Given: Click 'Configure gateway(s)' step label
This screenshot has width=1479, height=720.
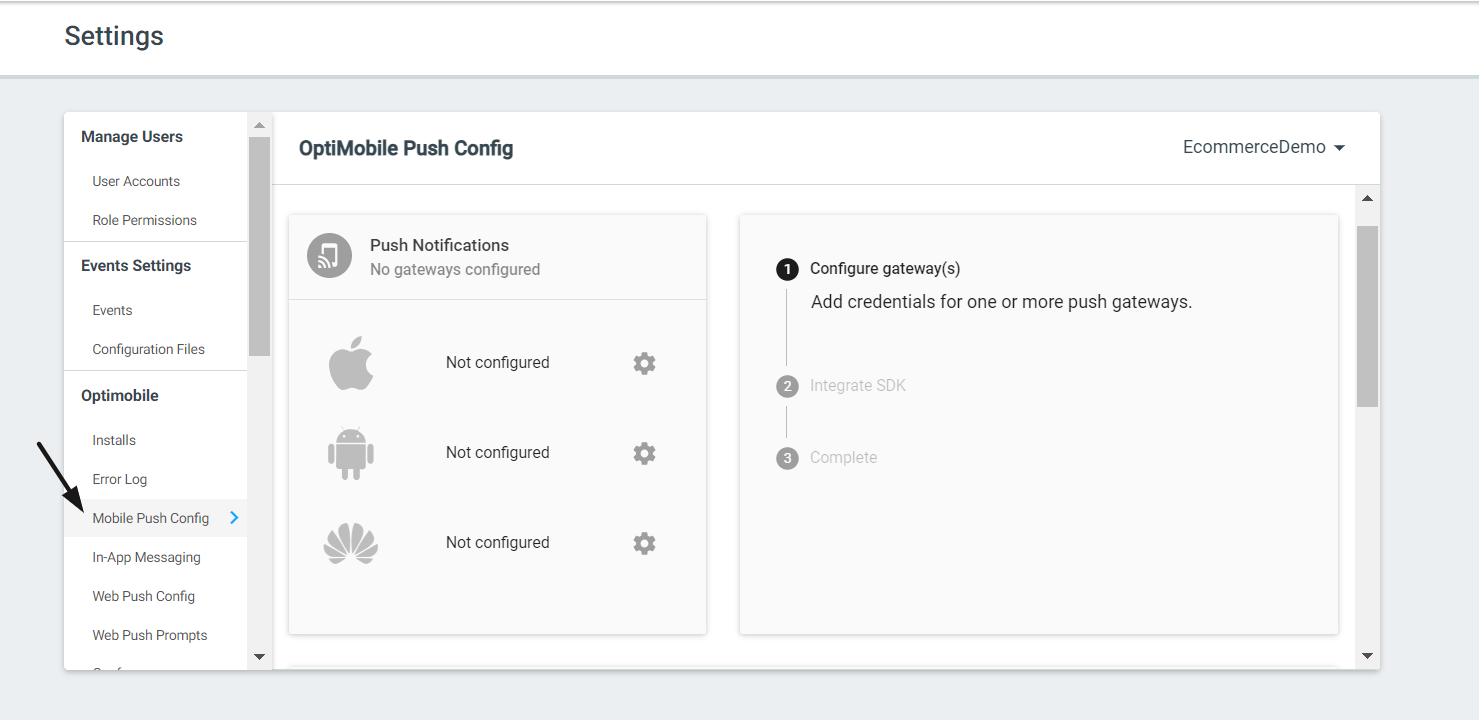Looking at the screenshot, I should click(885, 269).
